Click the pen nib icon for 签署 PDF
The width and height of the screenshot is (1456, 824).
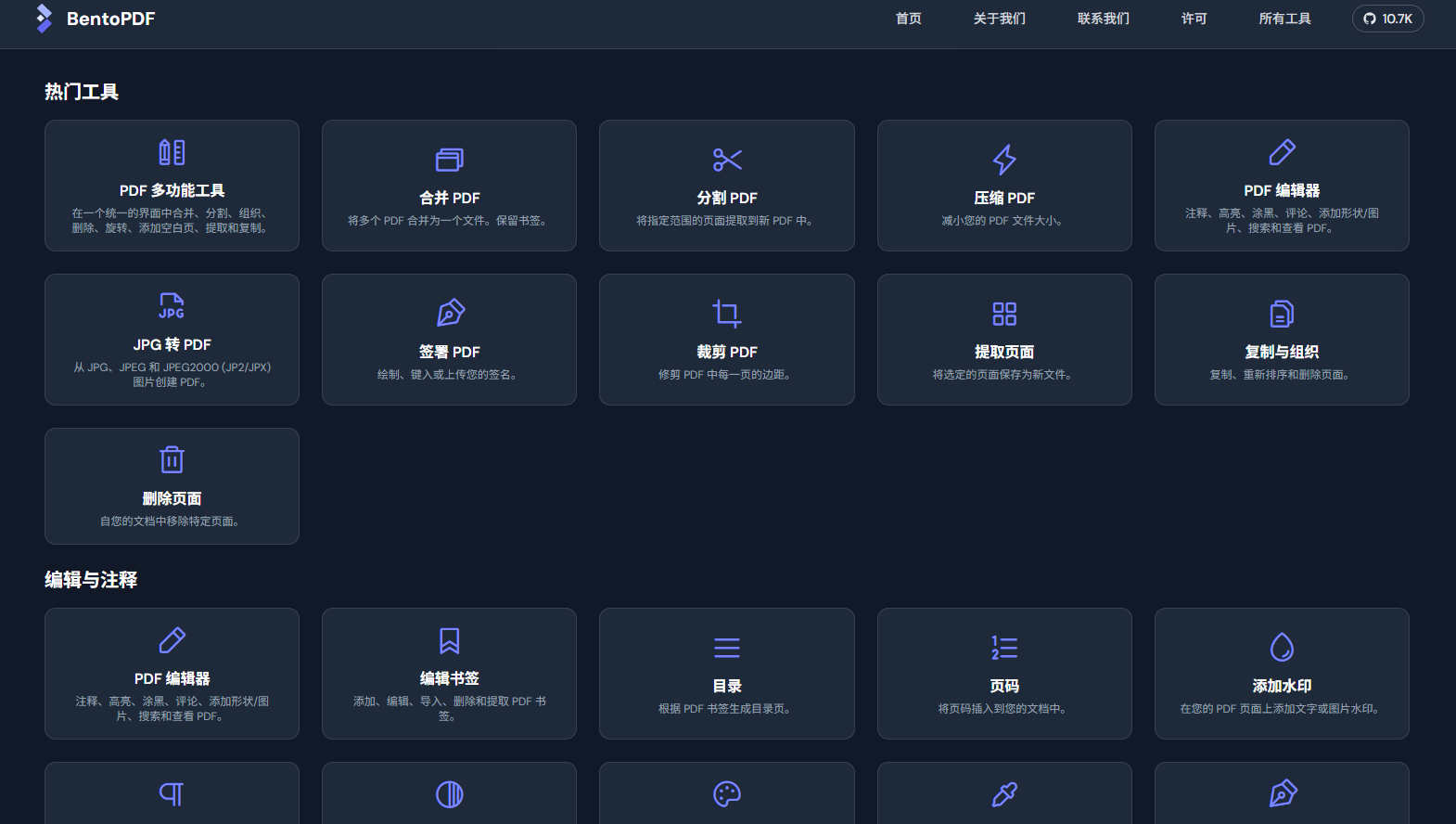pyautogui.click(x=449, y=314)
